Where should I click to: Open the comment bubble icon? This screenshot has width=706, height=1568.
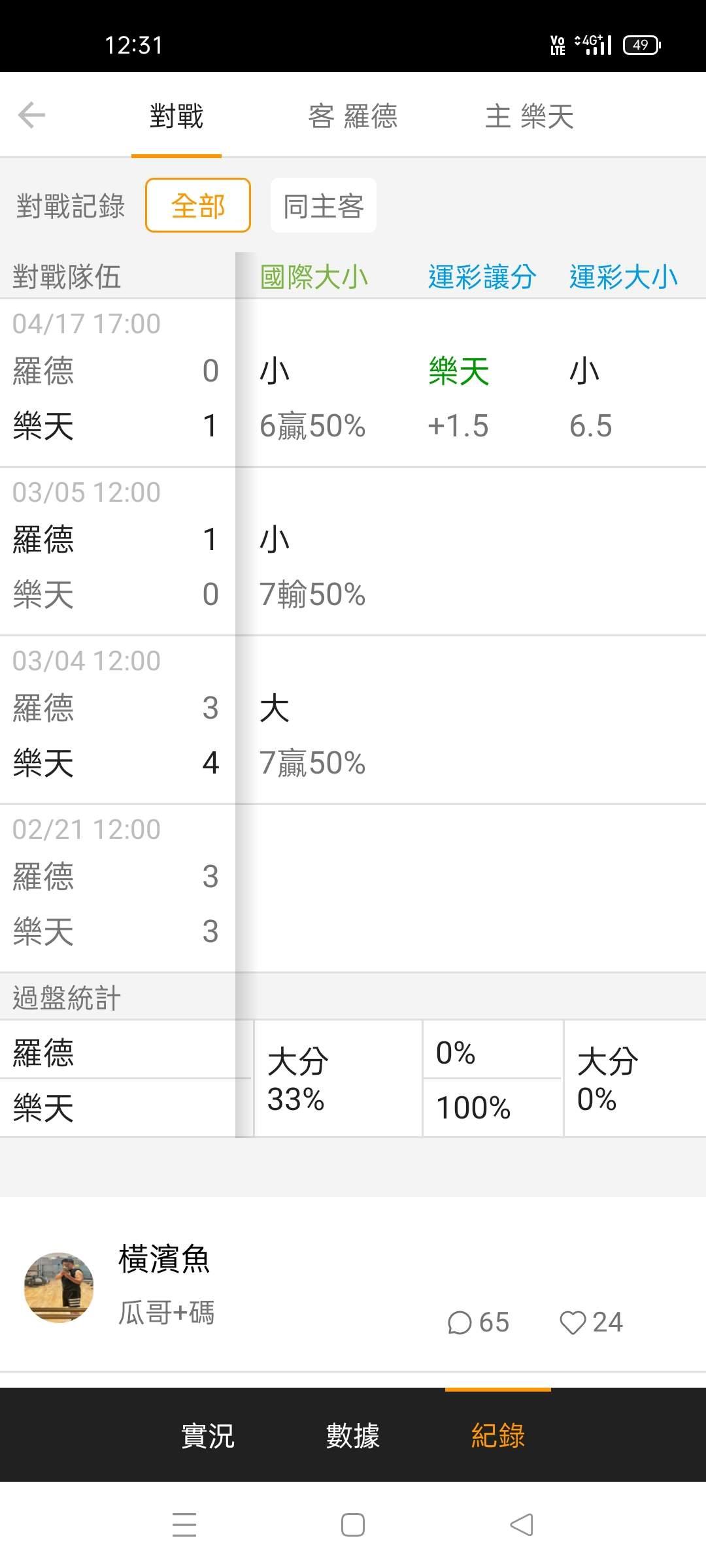pyautogui.click(x=460, y=1323)
